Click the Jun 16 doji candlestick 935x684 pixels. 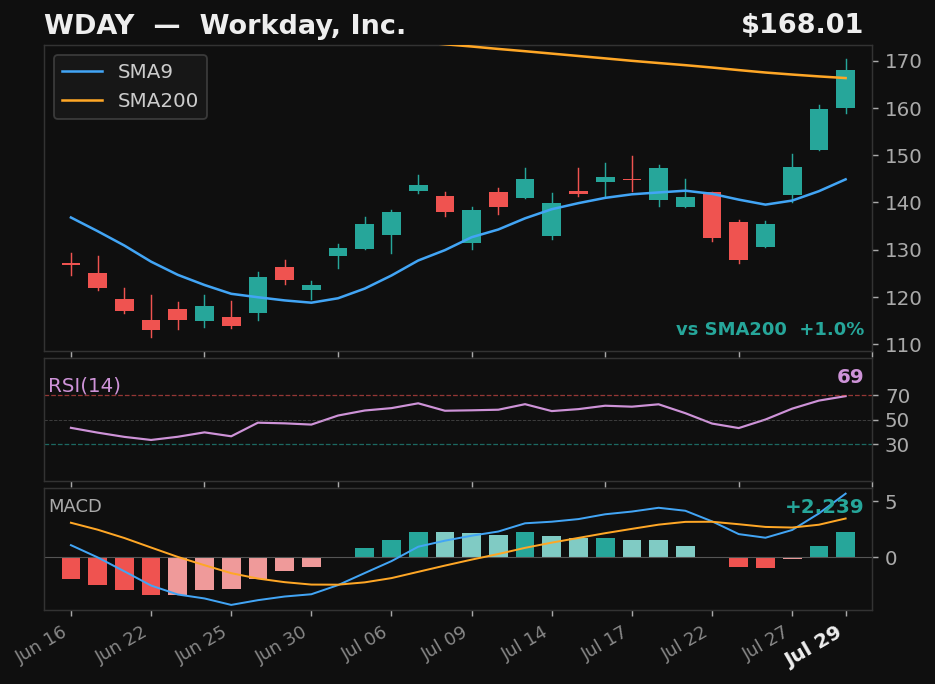coord(71,264)
